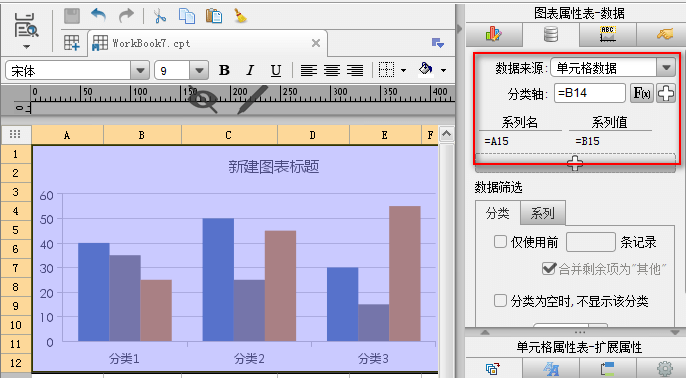
Task: Click the paste clipboard icon
Action: [x=214, y=16]
